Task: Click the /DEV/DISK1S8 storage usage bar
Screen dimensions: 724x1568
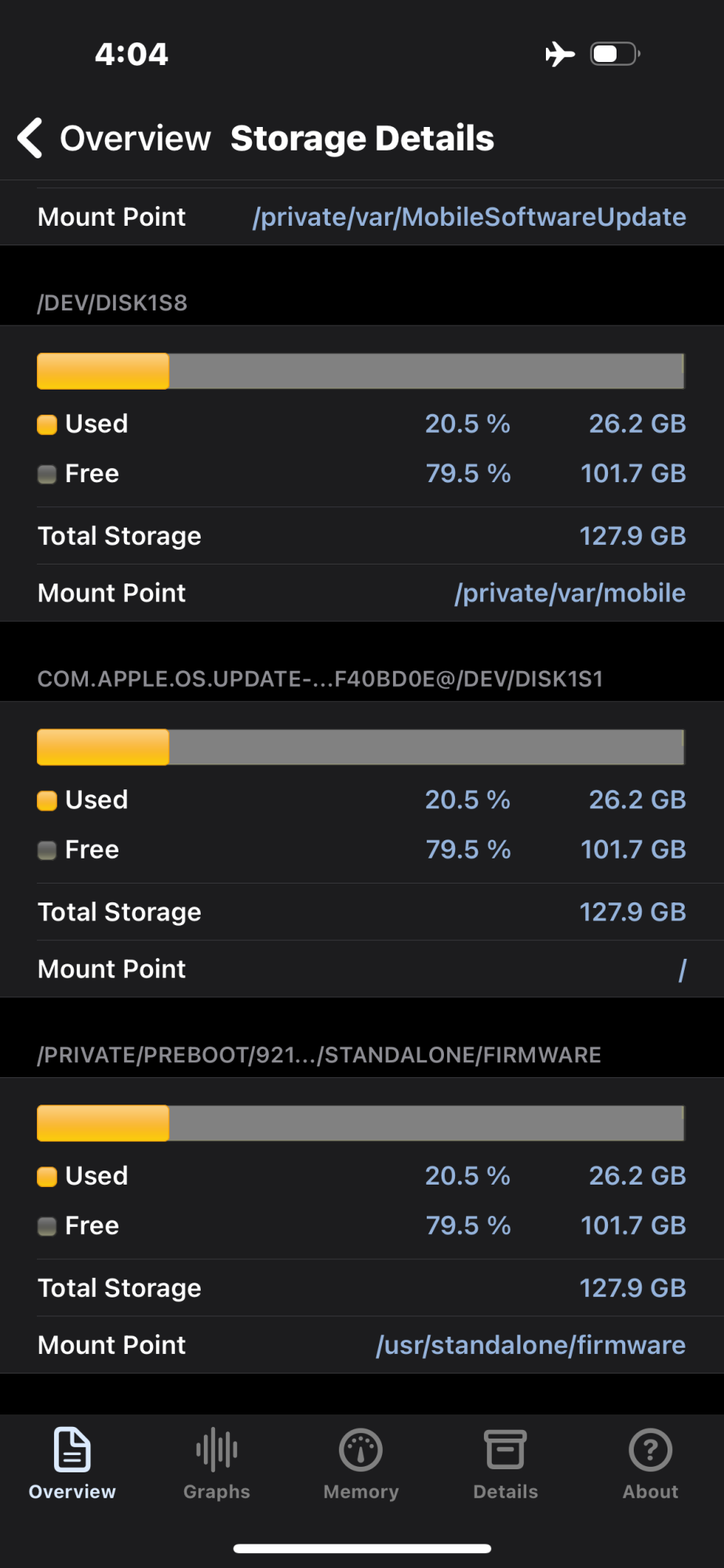Action: tap(361, 371)
